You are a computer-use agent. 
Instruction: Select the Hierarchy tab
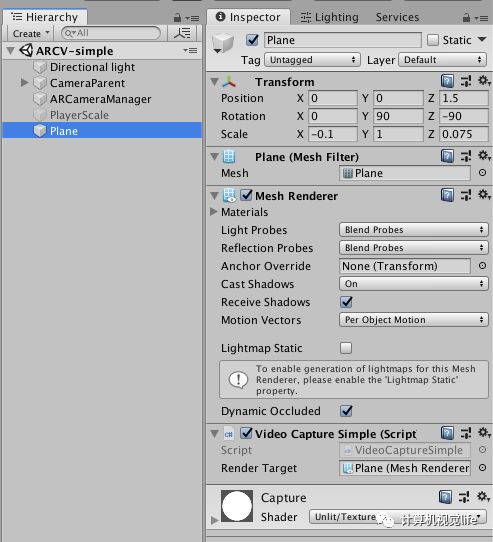tap(45, 17)
